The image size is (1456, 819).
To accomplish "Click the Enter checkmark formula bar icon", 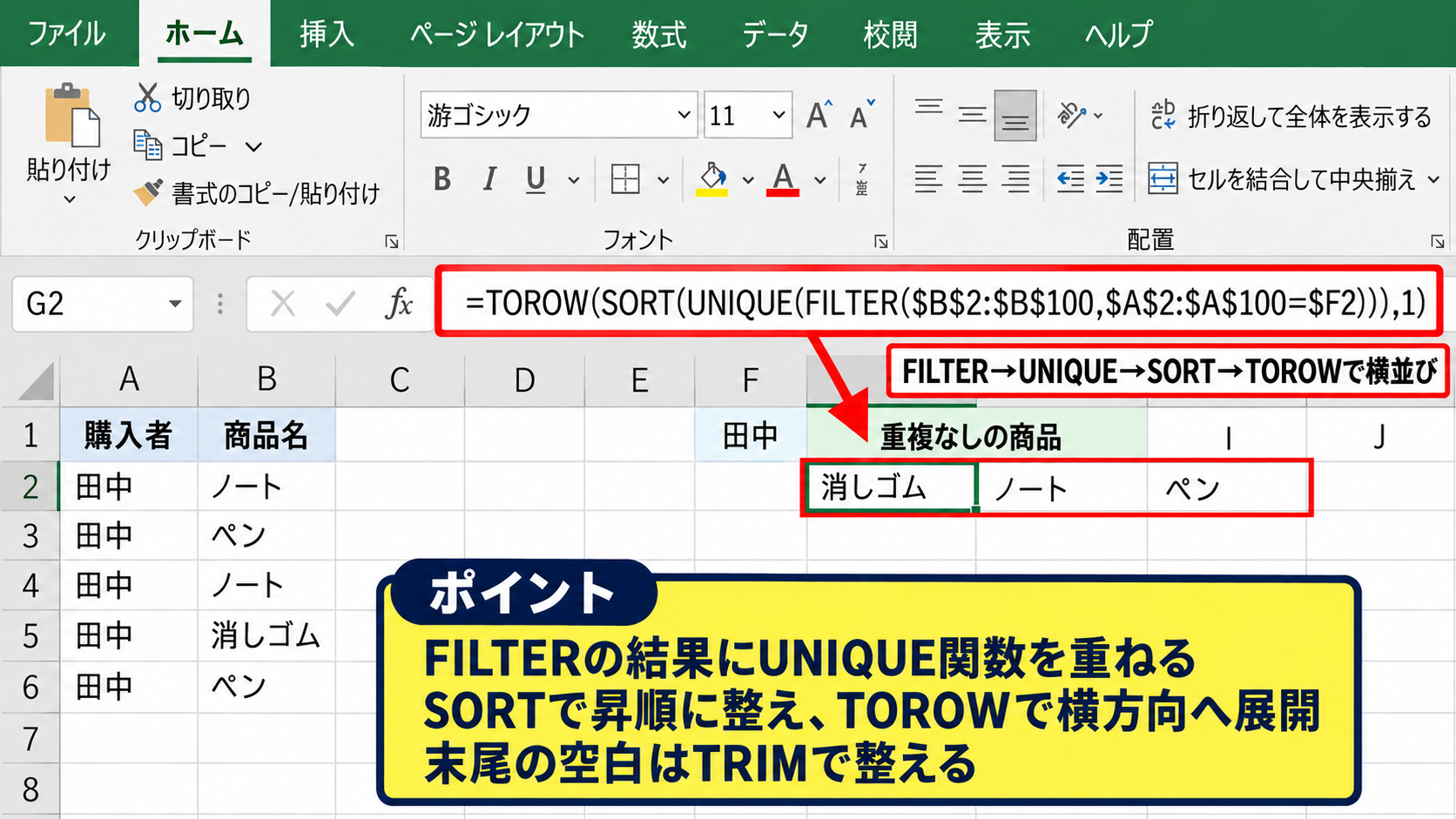I will click(x=340, y=304).
